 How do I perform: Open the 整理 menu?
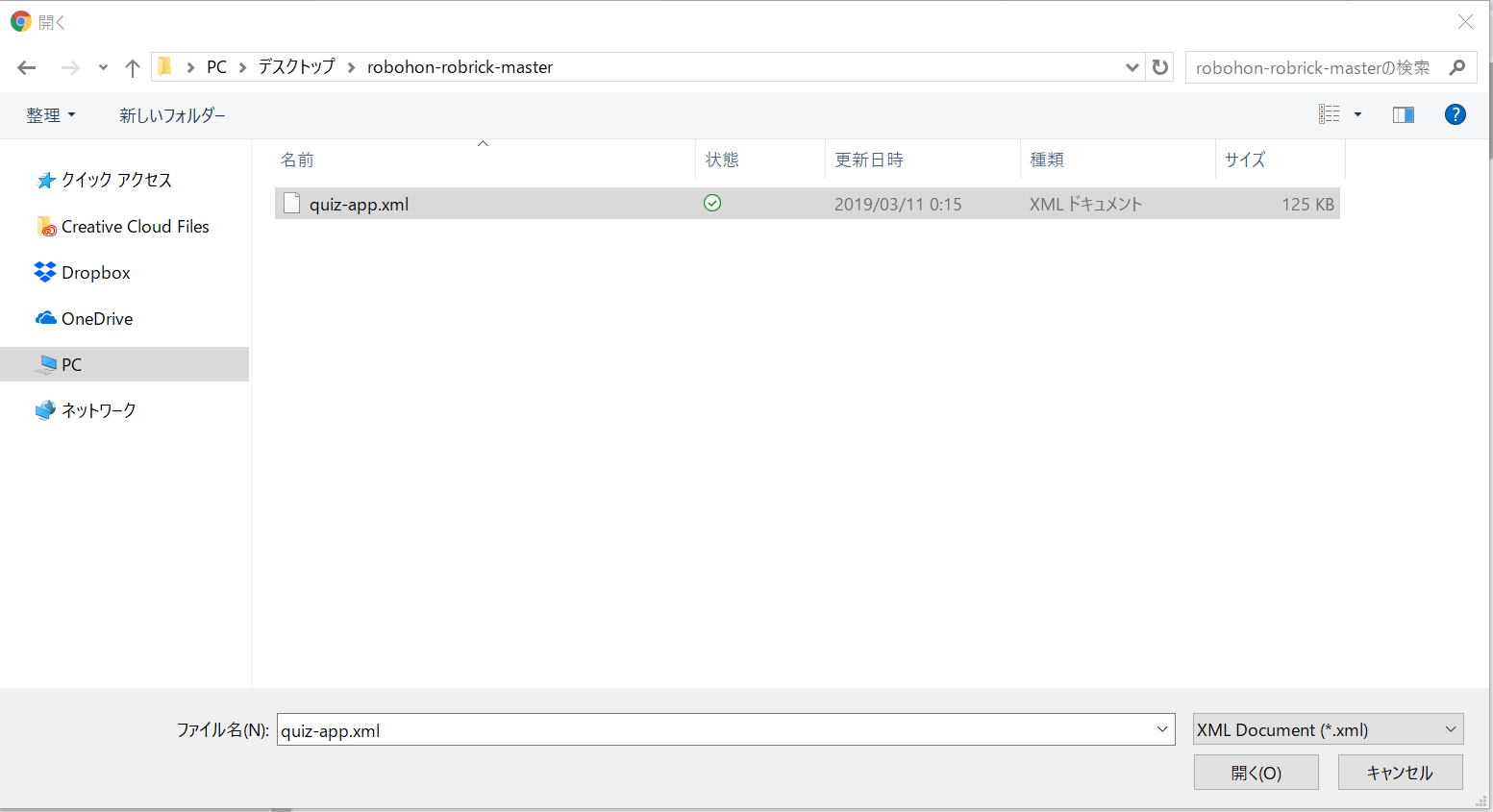pos(50,115)
